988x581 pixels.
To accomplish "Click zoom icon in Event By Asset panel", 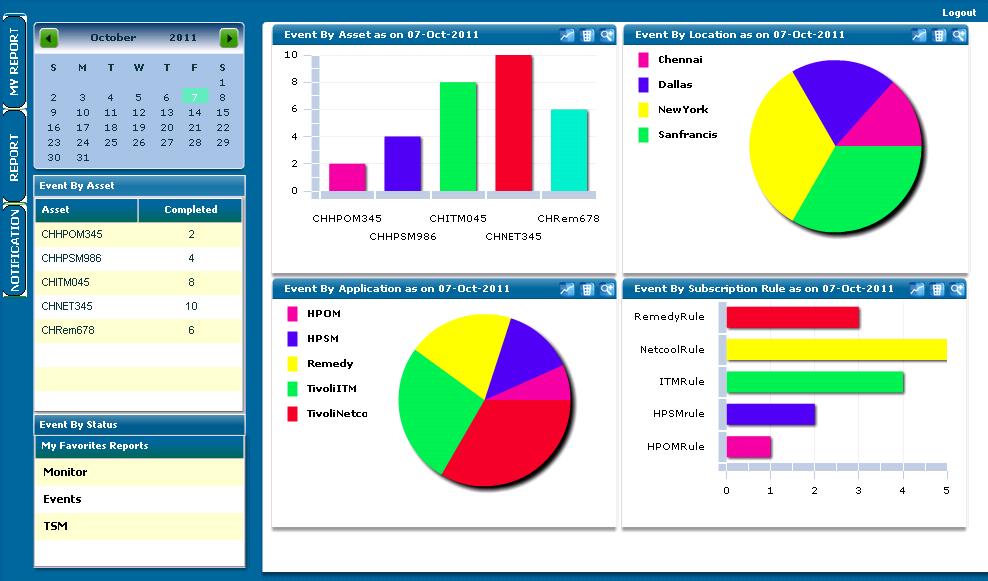I will click(x=606, y=35).
